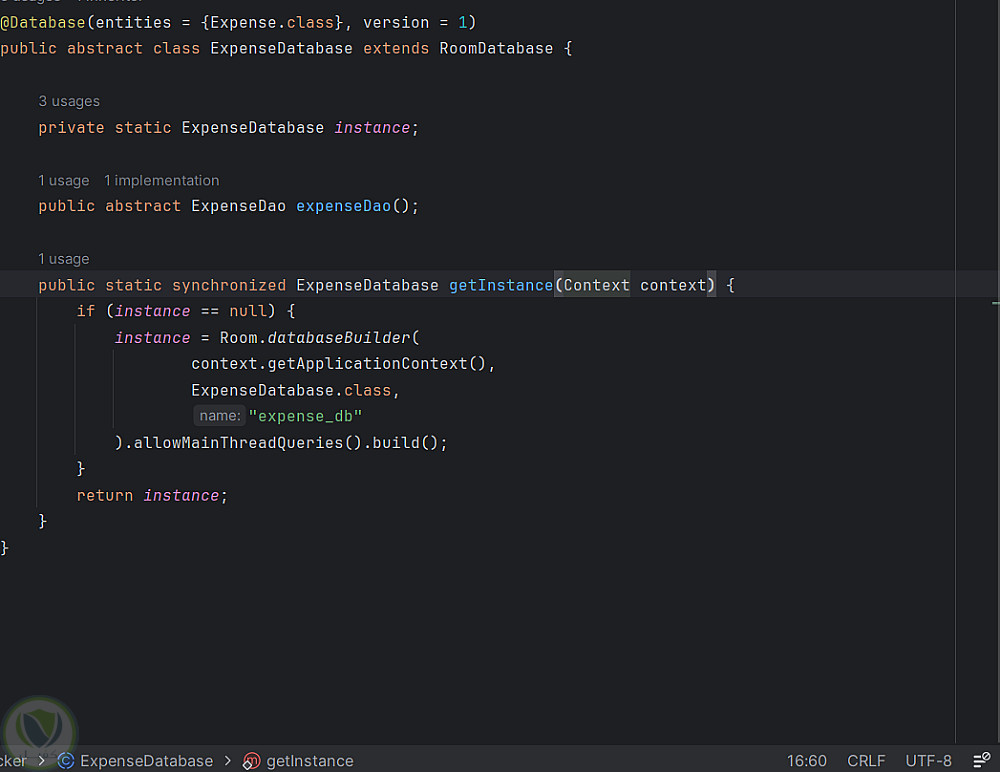This screenshot has height=772, width=1000.
Task: Click the @Database annotation
Action: click(43, 22)
